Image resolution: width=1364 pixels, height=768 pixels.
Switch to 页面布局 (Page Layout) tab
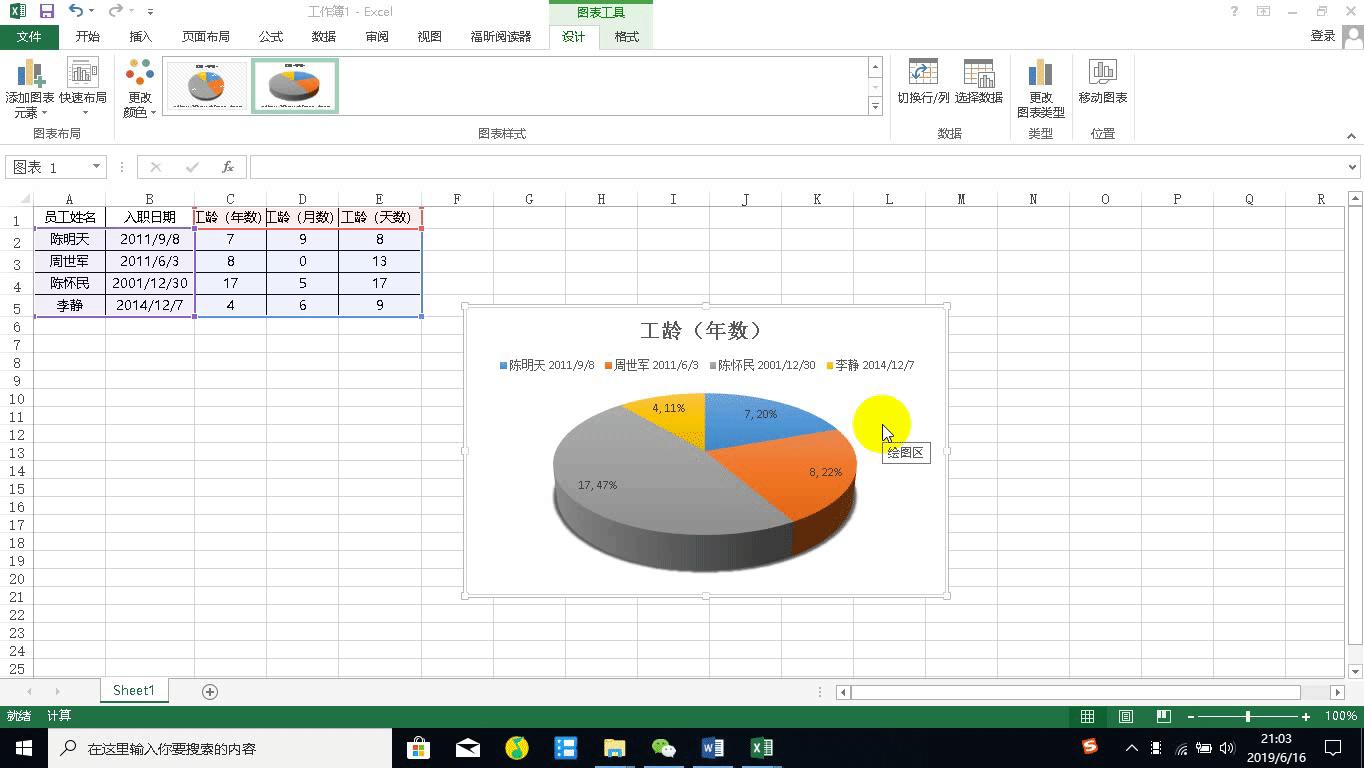(206, 36)
